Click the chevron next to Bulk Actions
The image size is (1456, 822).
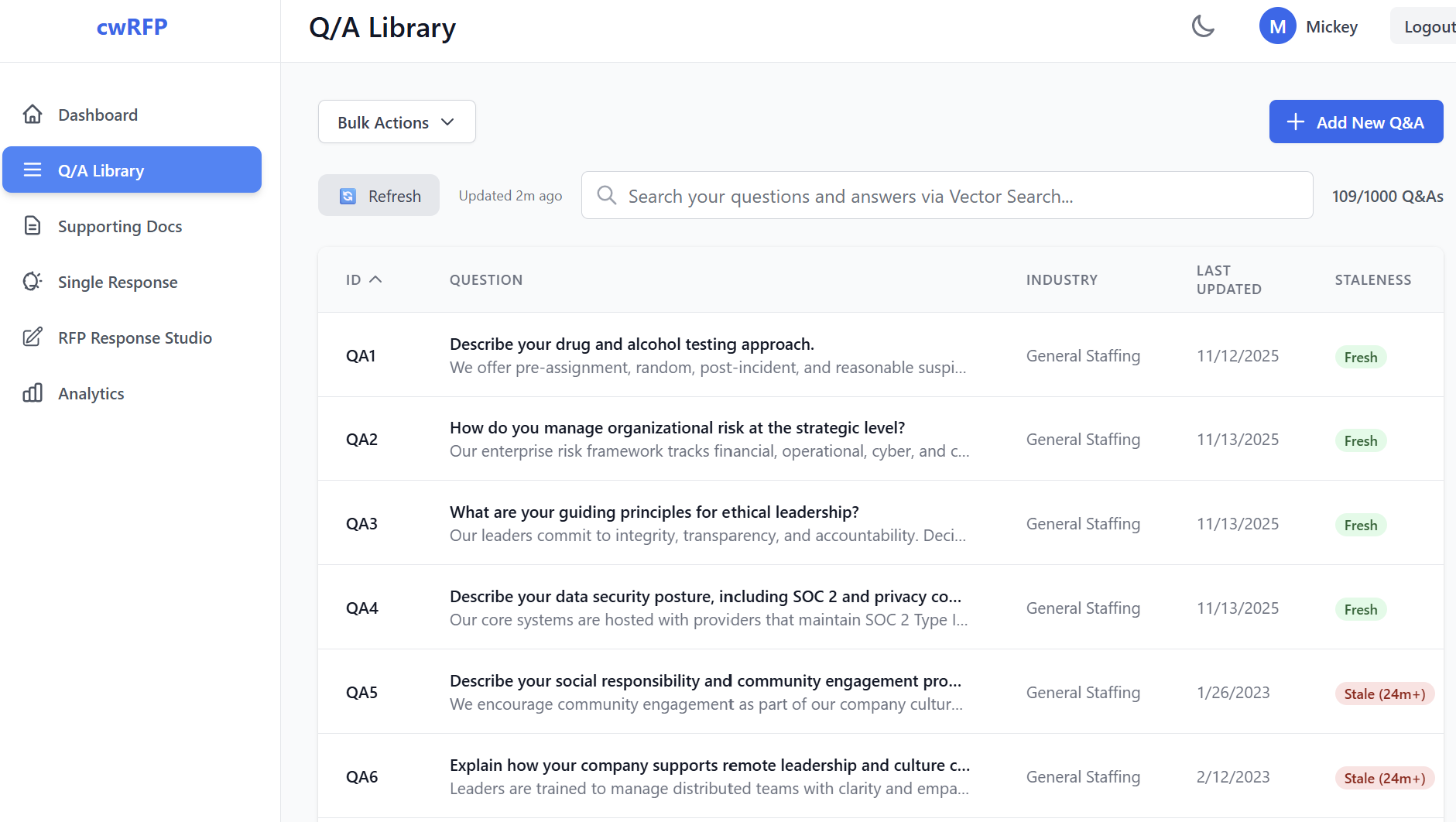point(447,122)
